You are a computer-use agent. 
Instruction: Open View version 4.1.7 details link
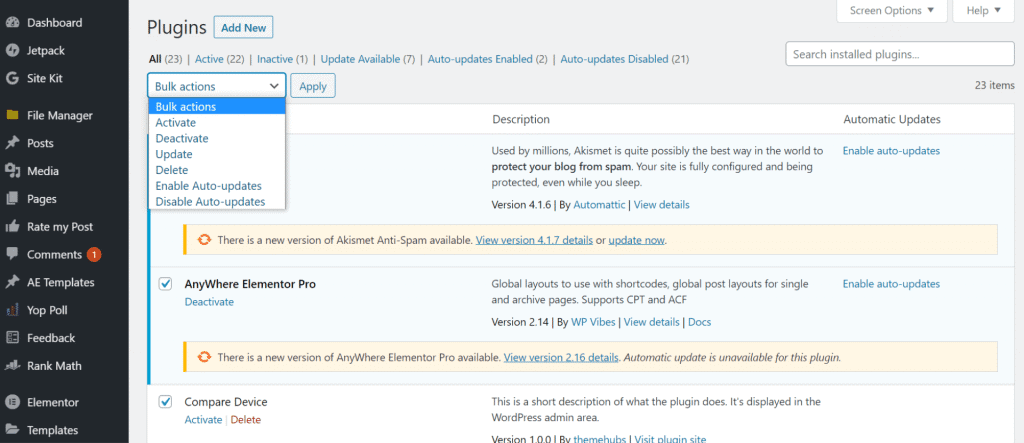pos(534,240)
